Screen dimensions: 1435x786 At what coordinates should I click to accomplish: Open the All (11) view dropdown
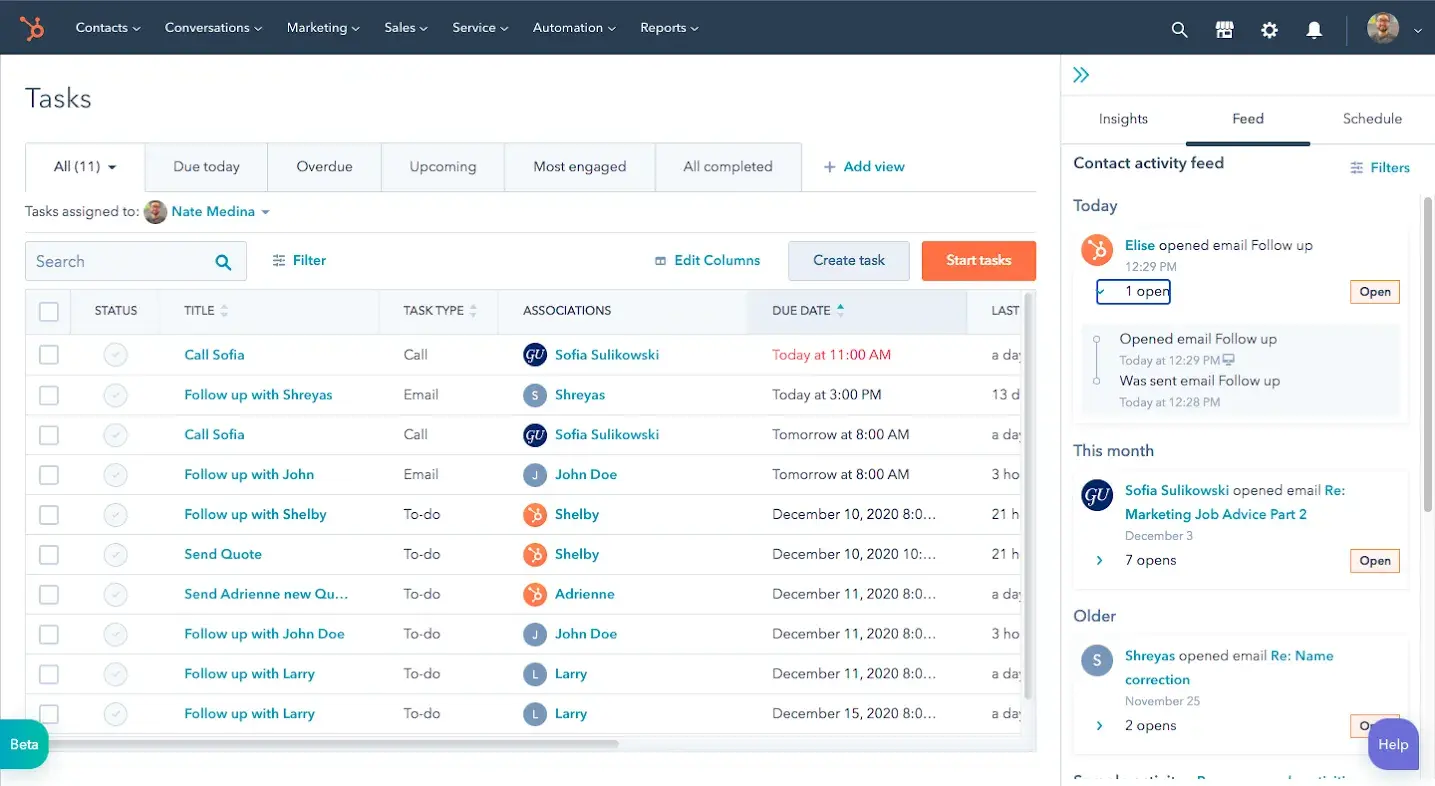[x=82, y=166]
